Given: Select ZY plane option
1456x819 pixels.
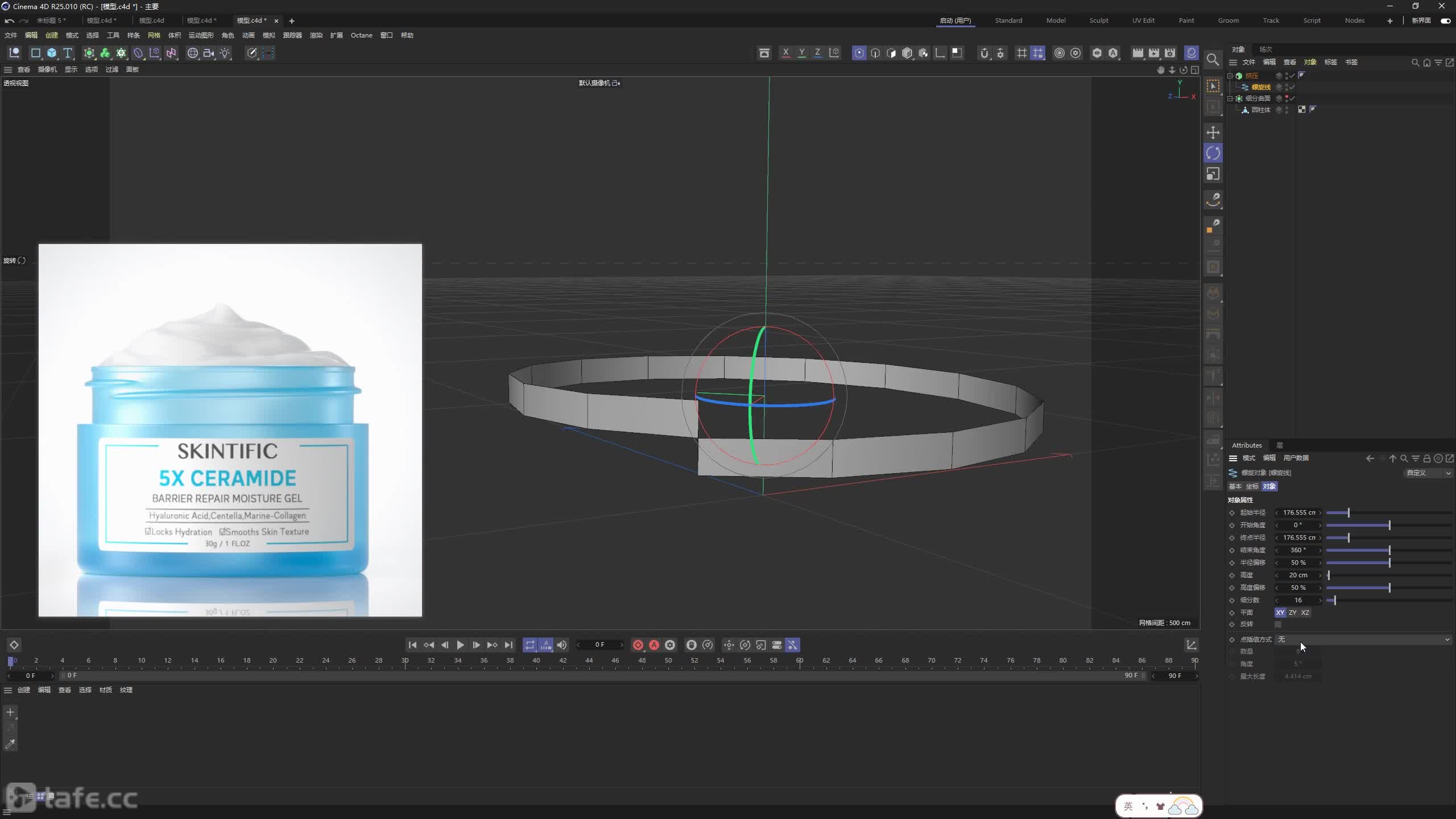Looking at the screenshot, I should coord(1292,613).
